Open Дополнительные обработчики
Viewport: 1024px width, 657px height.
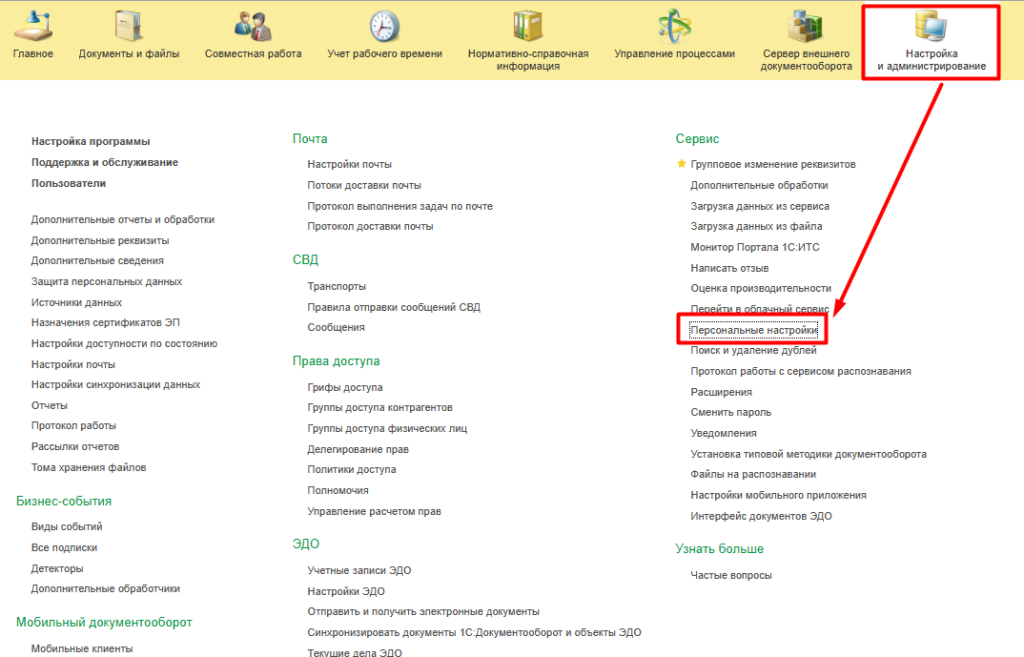105,588
